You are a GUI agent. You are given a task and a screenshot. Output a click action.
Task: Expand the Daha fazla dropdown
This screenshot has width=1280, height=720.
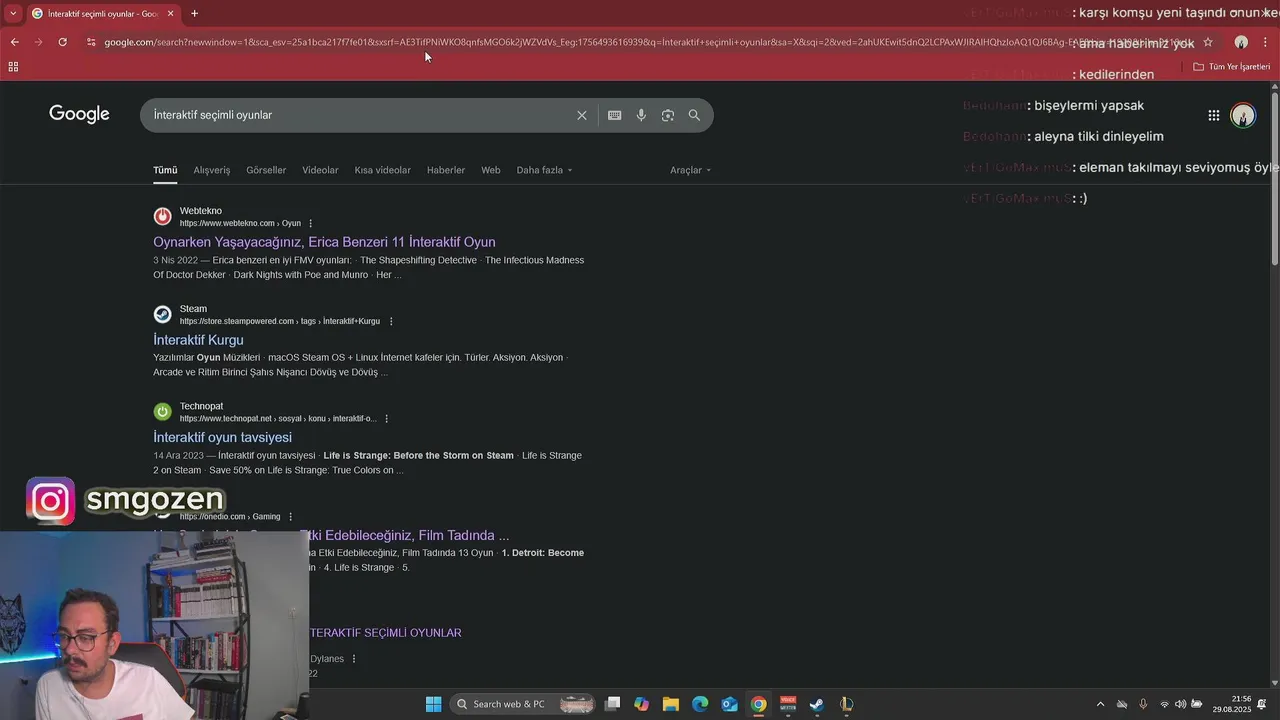coord(544,170)
